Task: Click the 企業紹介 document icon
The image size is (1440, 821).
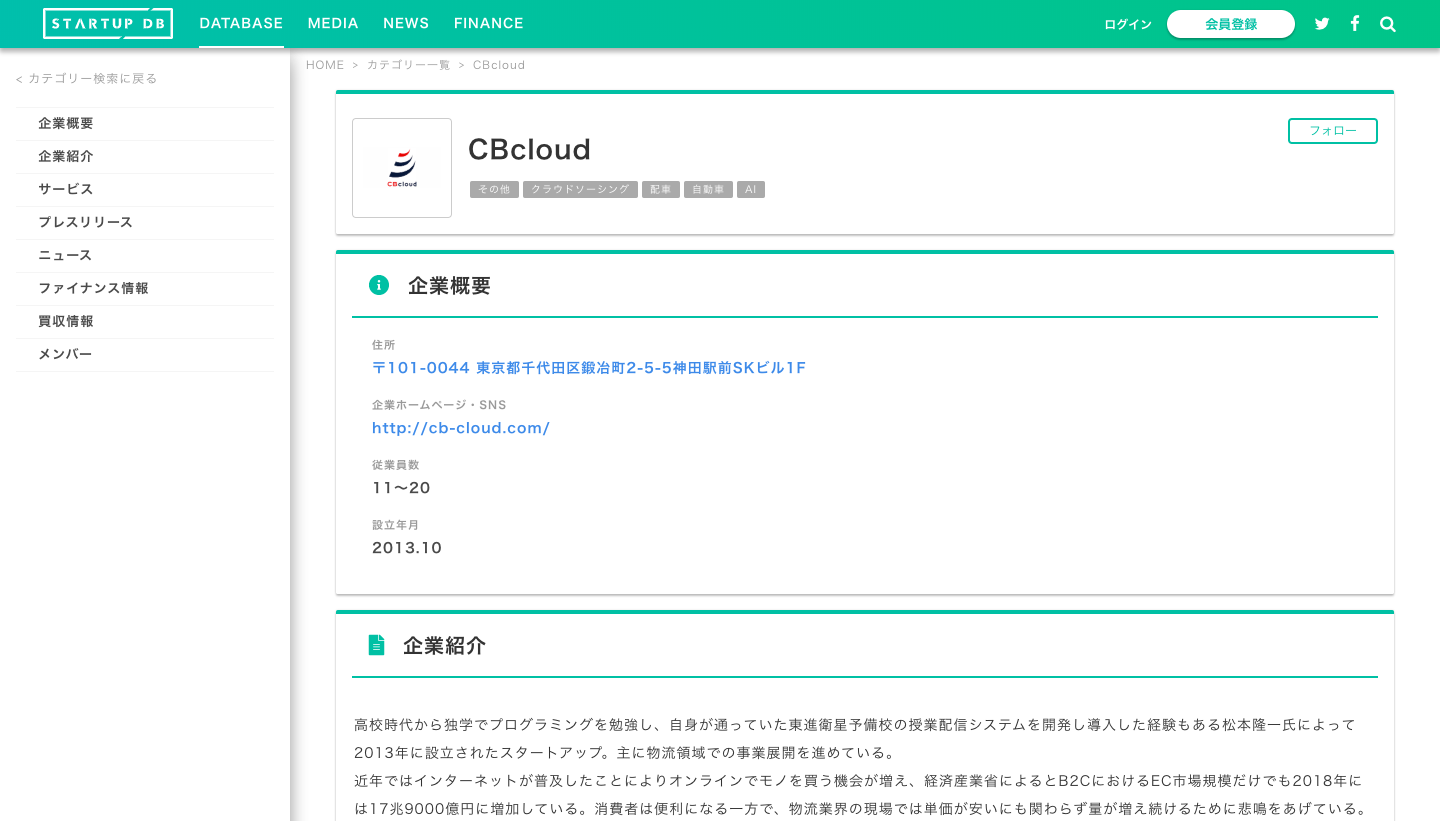Action: [377, 645]
